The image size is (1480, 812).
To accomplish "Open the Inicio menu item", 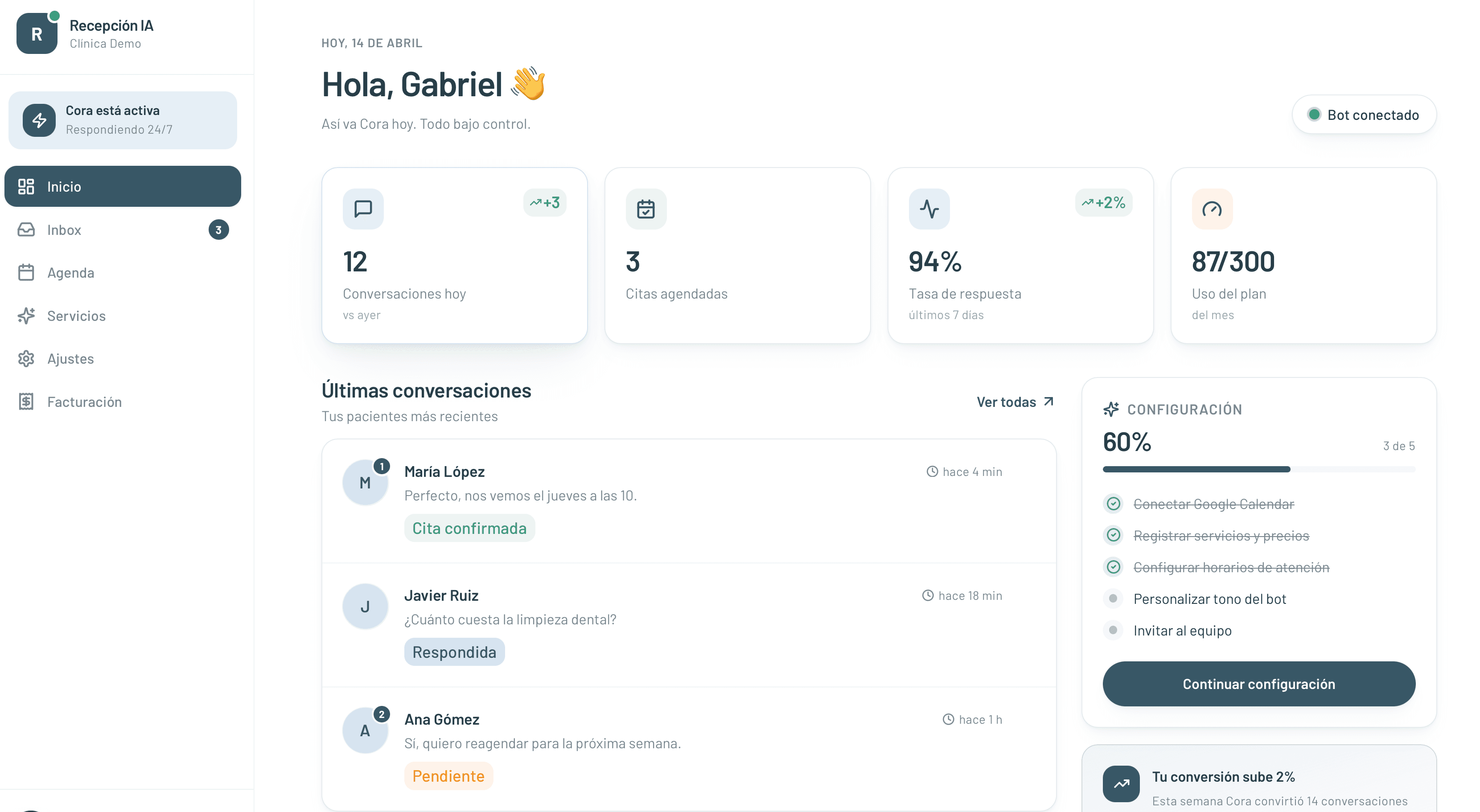I will point(123,187).
